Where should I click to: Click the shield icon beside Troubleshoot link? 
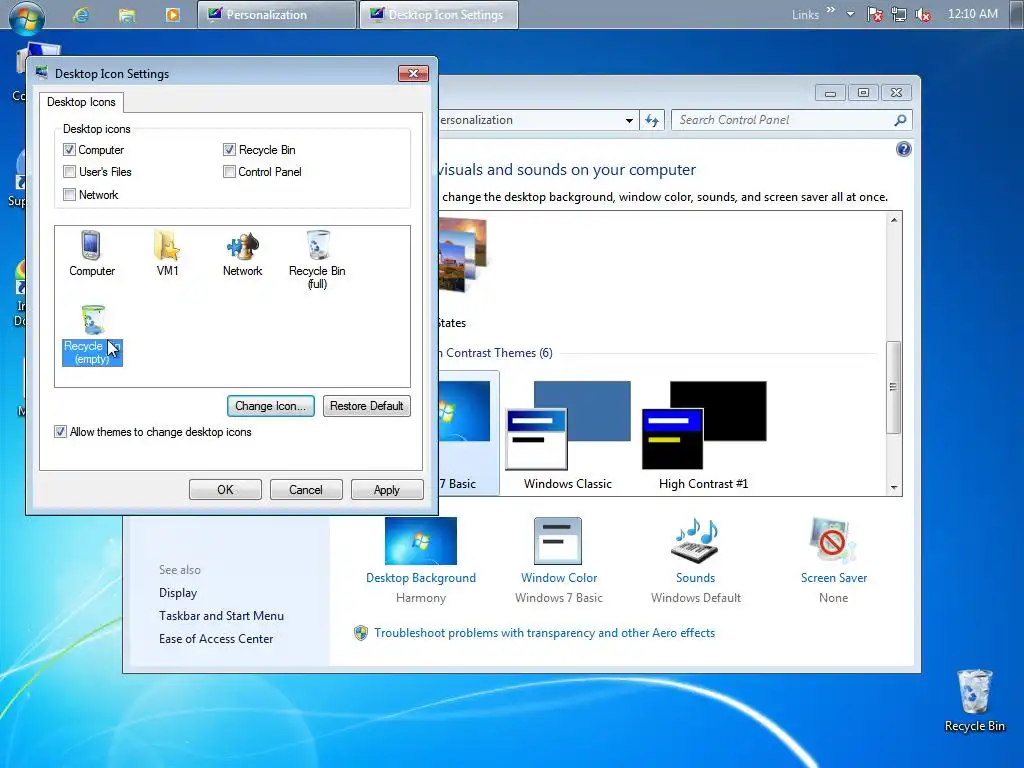point(360,633)
